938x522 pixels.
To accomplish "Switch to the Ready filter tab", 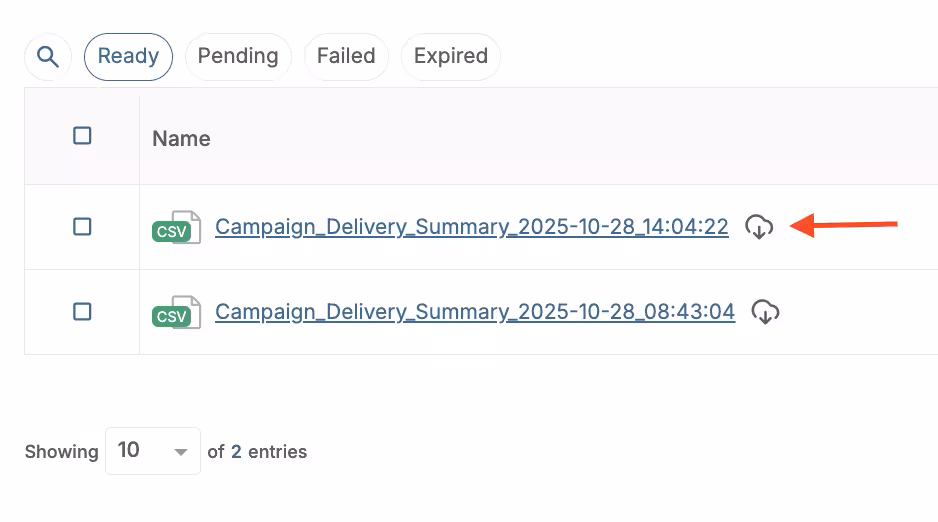I will pos(128,56).
